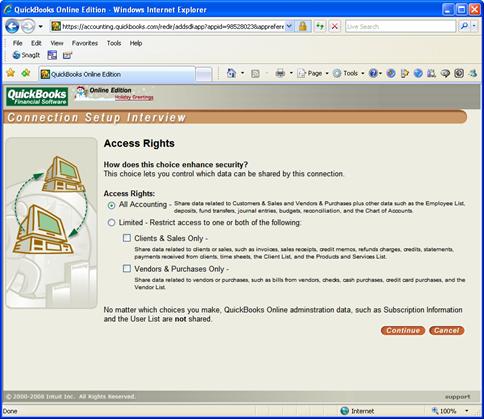The width and height of the screenshot is (484, 419).
Task: Open the recent pages dropdown beside Forward
Action: [x=40, y=26]
